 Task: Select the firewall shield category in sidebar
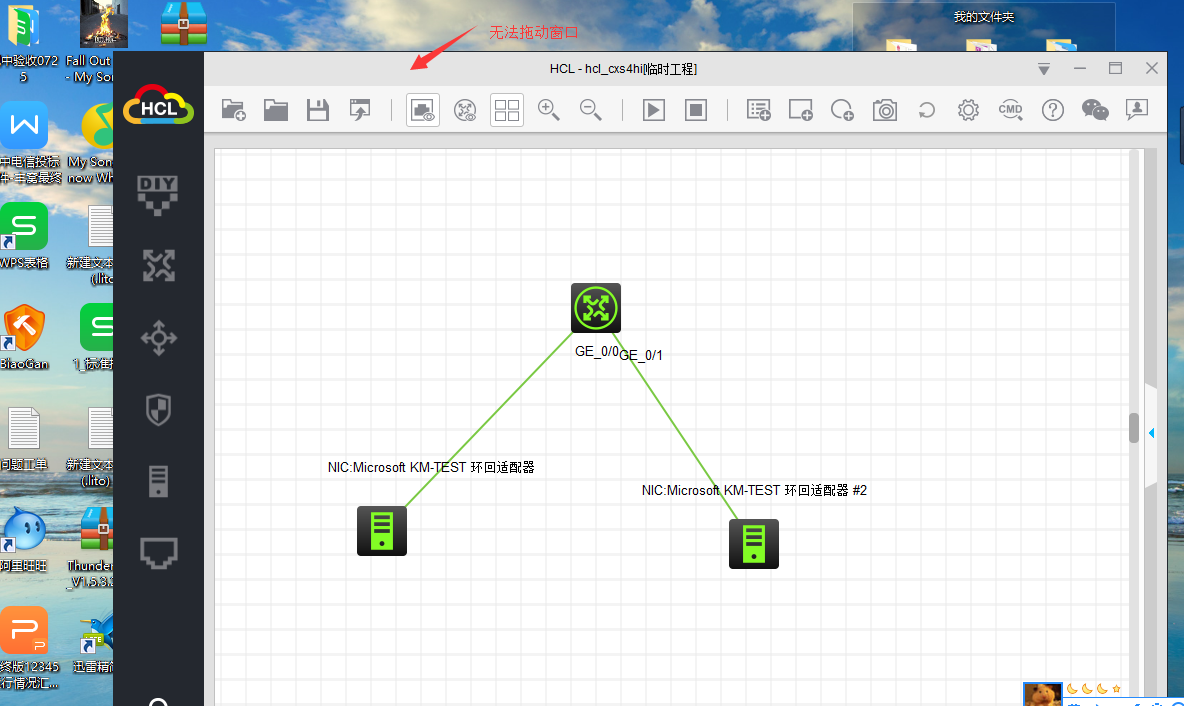coord(159,409)
